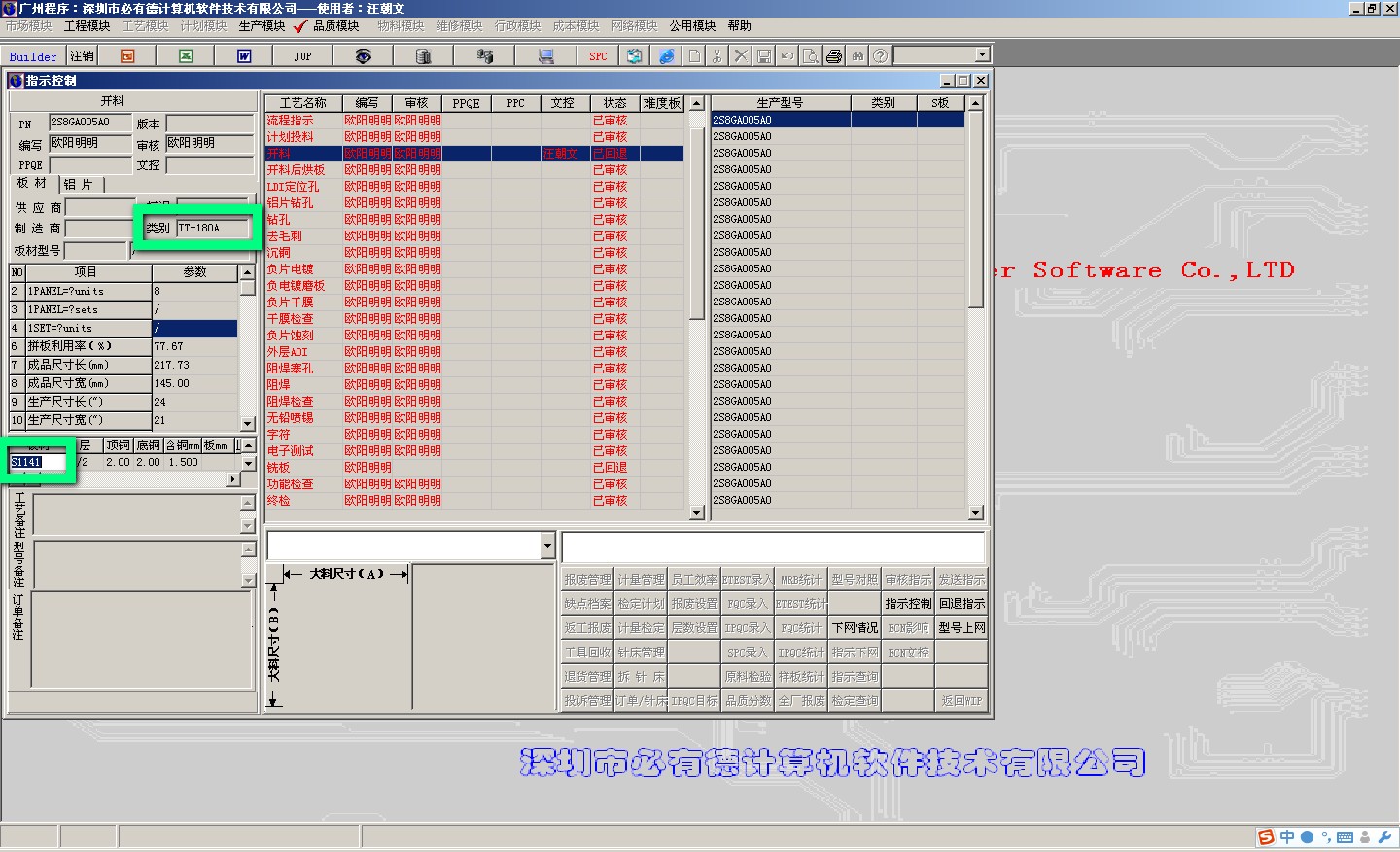Click the 类别 field showing IT-180A
The height and width of the screenshot is (852, 1400).
(x=212, y=228)
